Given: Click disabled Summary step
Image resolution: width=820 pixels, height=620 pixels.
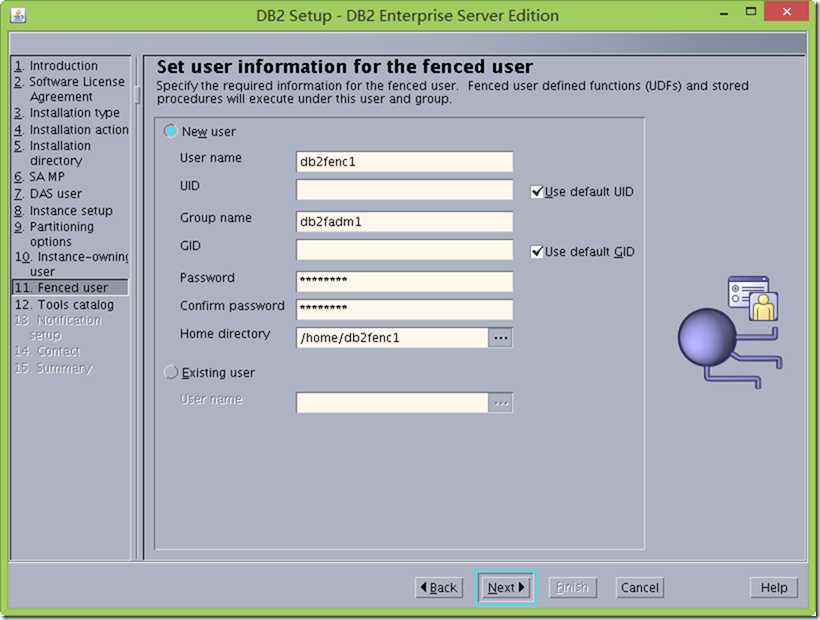Looking at the screenshot, I should (x=53, y=368).
